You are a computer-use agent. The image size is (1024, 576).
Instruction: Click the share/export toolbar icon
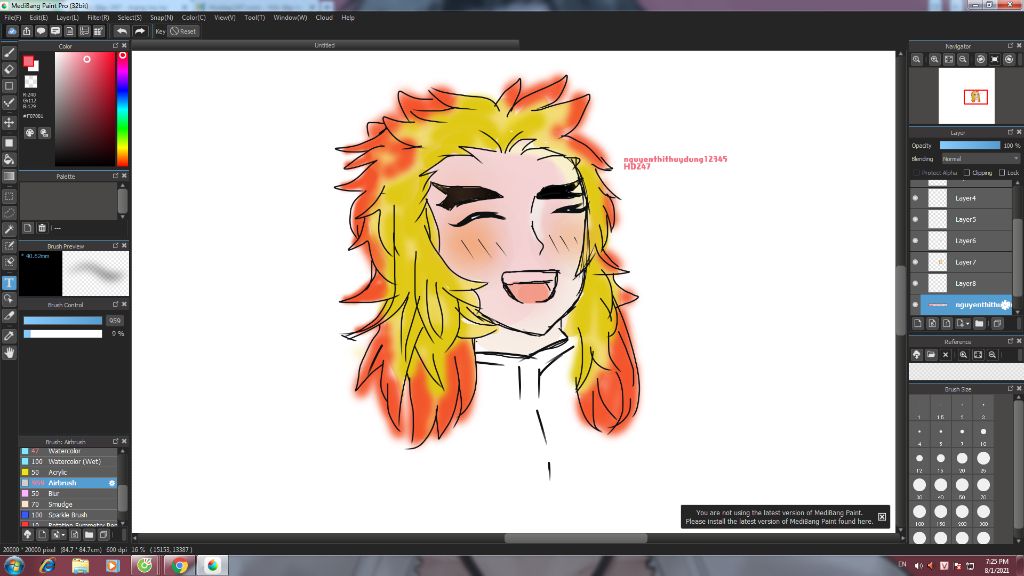[27, 31]
